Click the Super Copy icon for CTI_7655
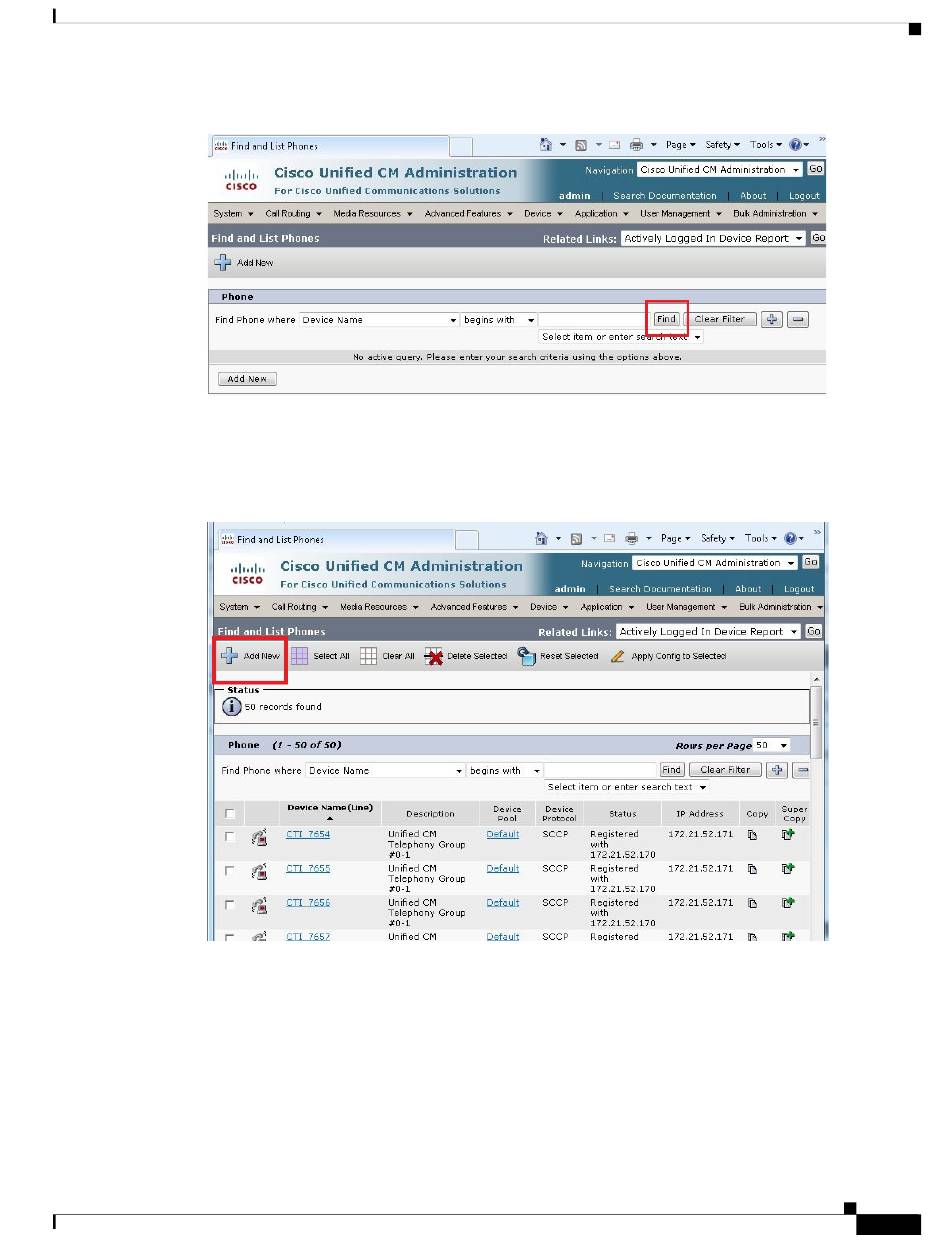950x1248 pixels. tap(788, 870)
